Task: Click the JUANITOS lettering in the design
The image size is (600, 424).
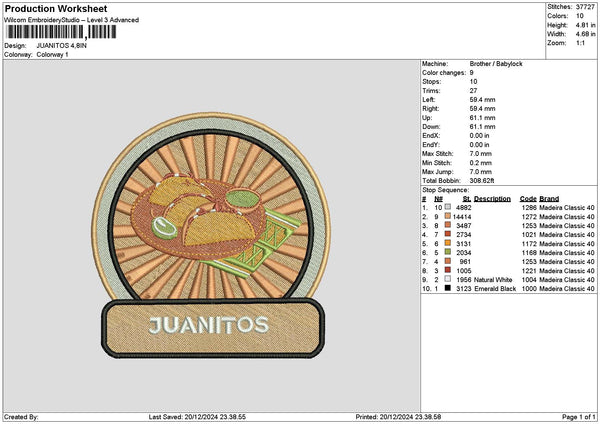Action: click(x=209, y=325)
